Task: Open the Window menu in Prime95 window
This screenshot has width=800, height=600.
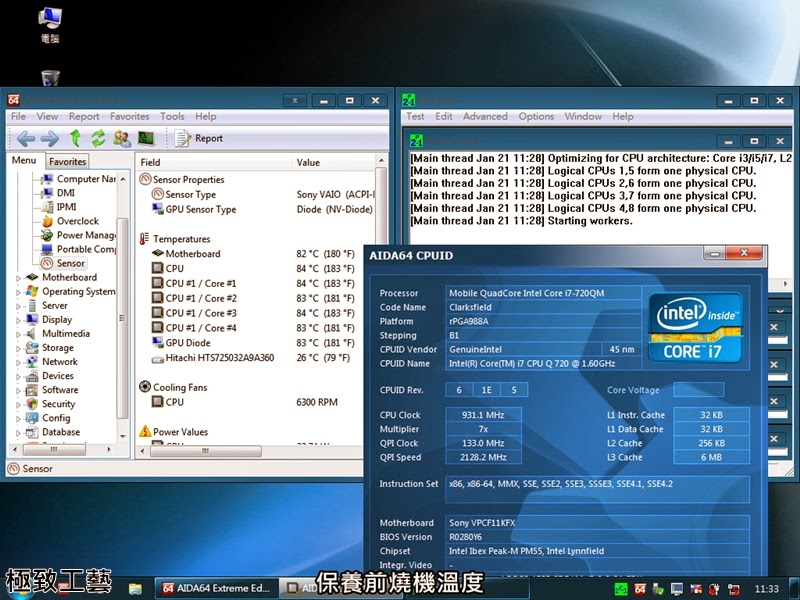Action: point(583,116)
